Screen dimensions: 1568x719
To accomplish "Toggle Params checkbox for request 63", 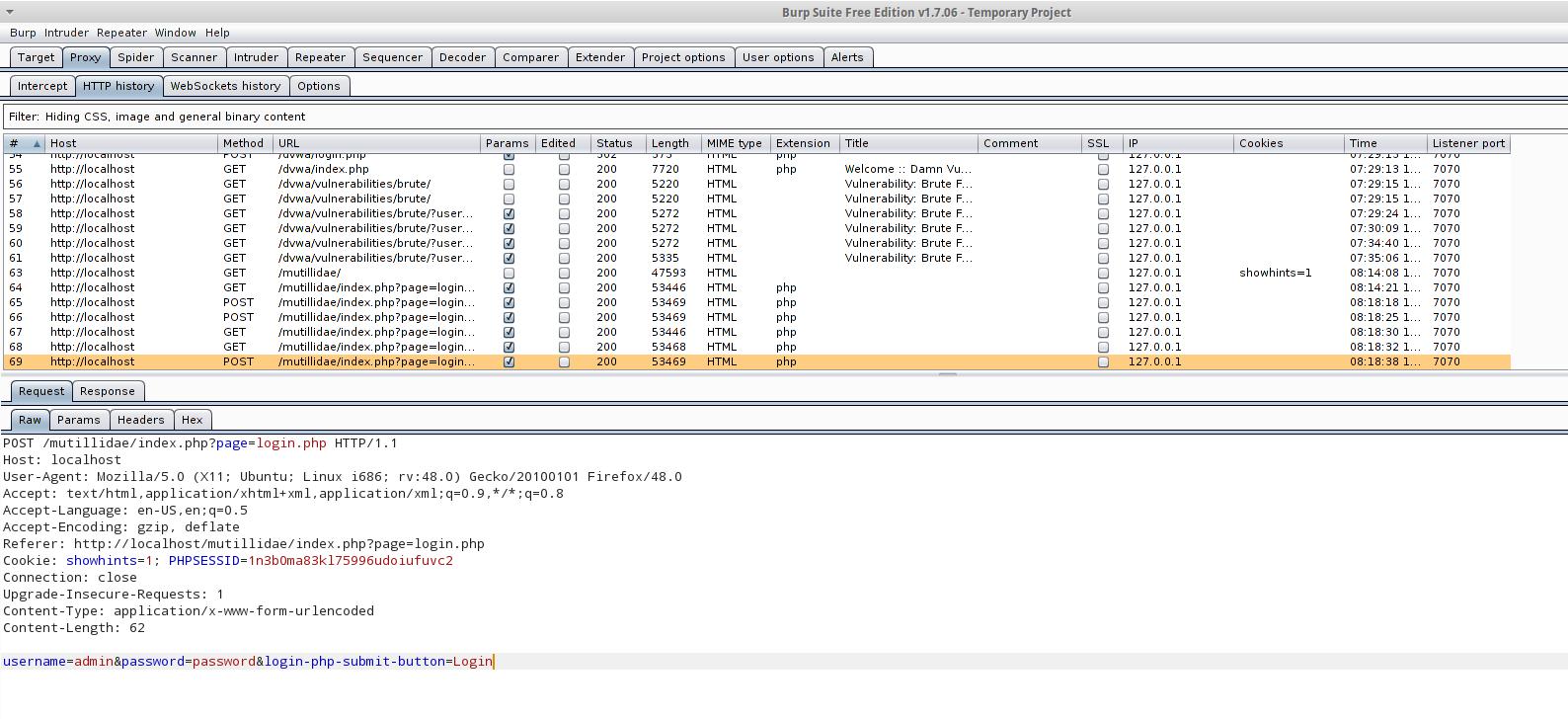I will (x=509, y=274).
